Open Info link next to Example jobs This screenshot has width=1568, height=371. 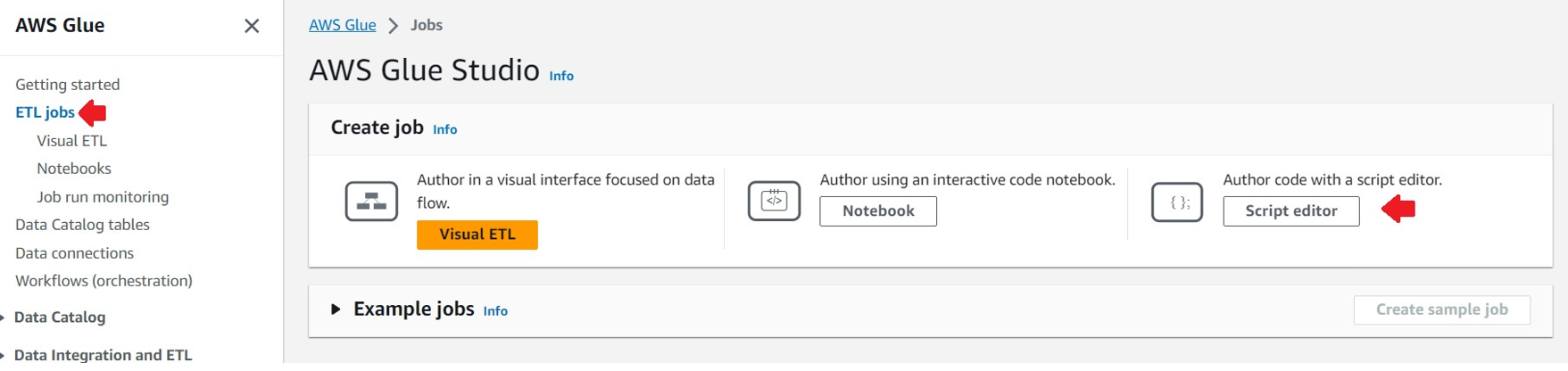pyautogui.click(x=495, y=311)
